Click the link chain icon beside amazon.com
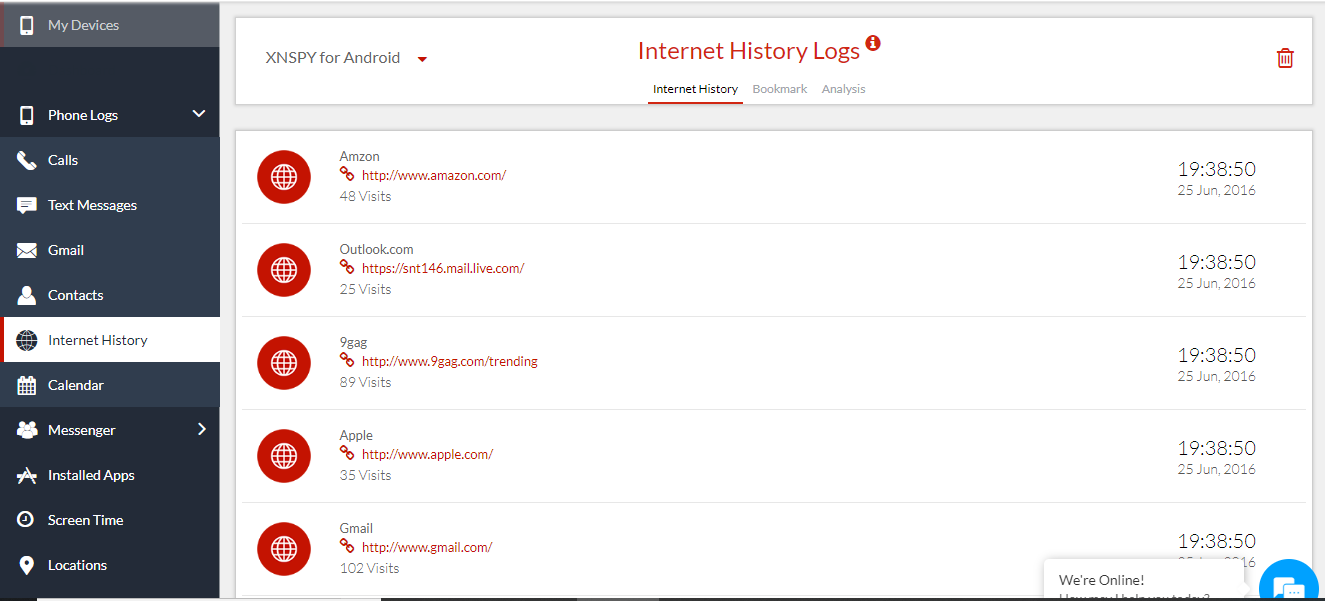Viewport: 1325px width, 601px height. 347,174
